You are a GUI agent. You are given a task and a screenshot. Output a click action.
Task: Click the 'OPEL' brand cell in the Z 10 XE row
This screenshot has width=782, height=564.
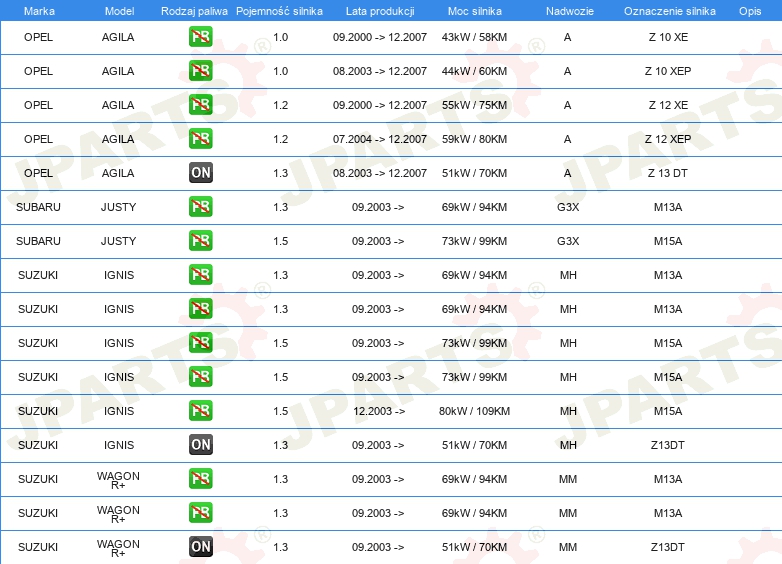tap(38, 37)
